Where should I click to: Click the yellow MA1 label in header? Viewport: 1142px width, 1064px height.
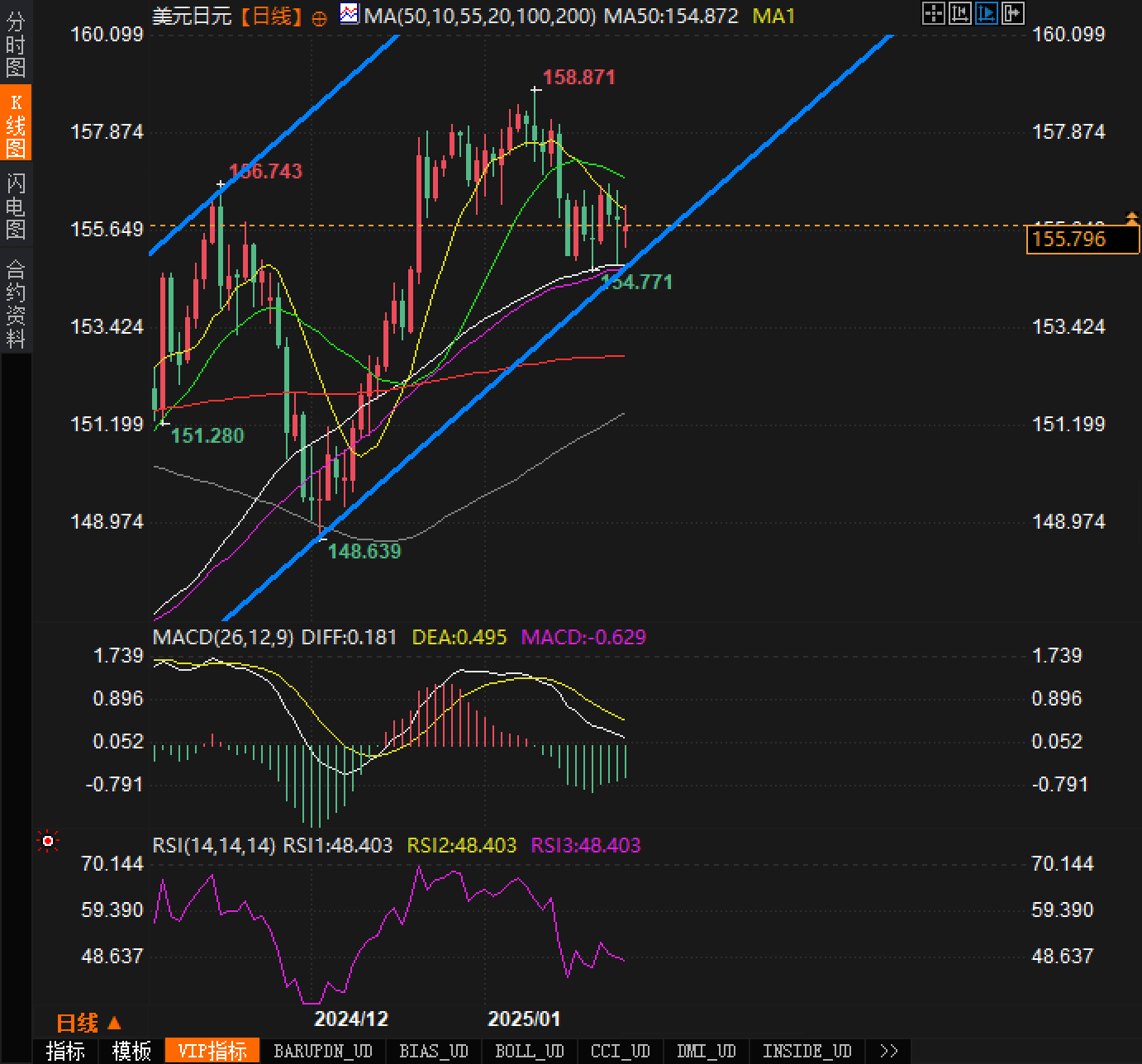(x=774, y=16)
